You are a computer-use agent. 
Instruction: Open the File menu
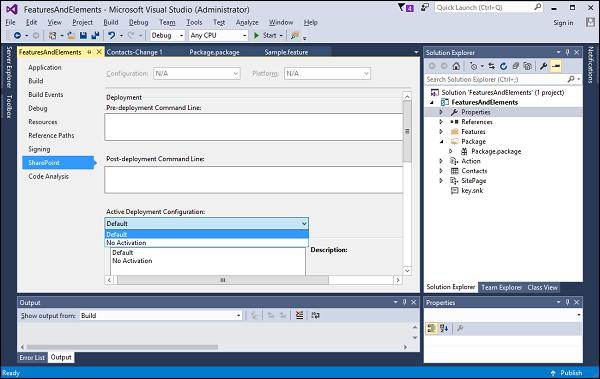point(10,23)
